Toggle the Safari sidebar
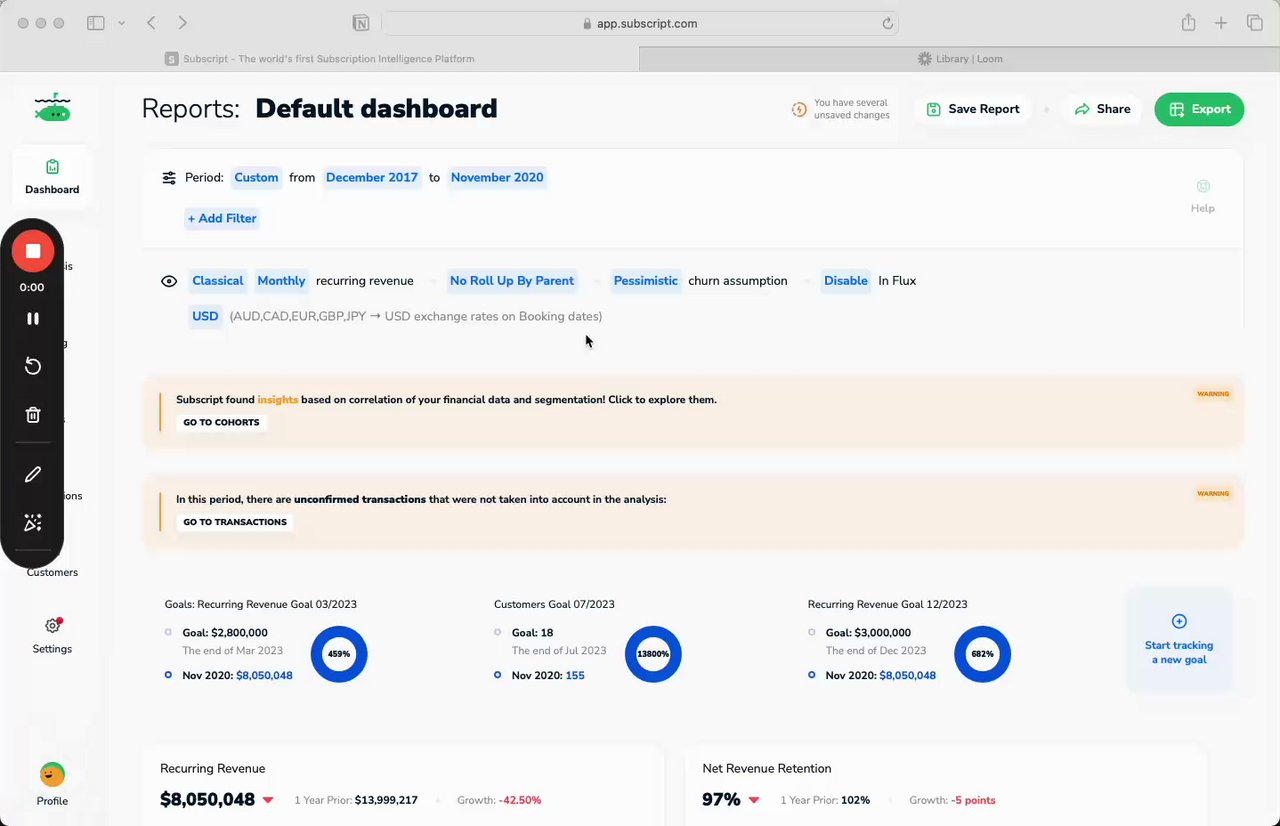The width and height of the screenshot is (1280, 826). coord(96,23)
